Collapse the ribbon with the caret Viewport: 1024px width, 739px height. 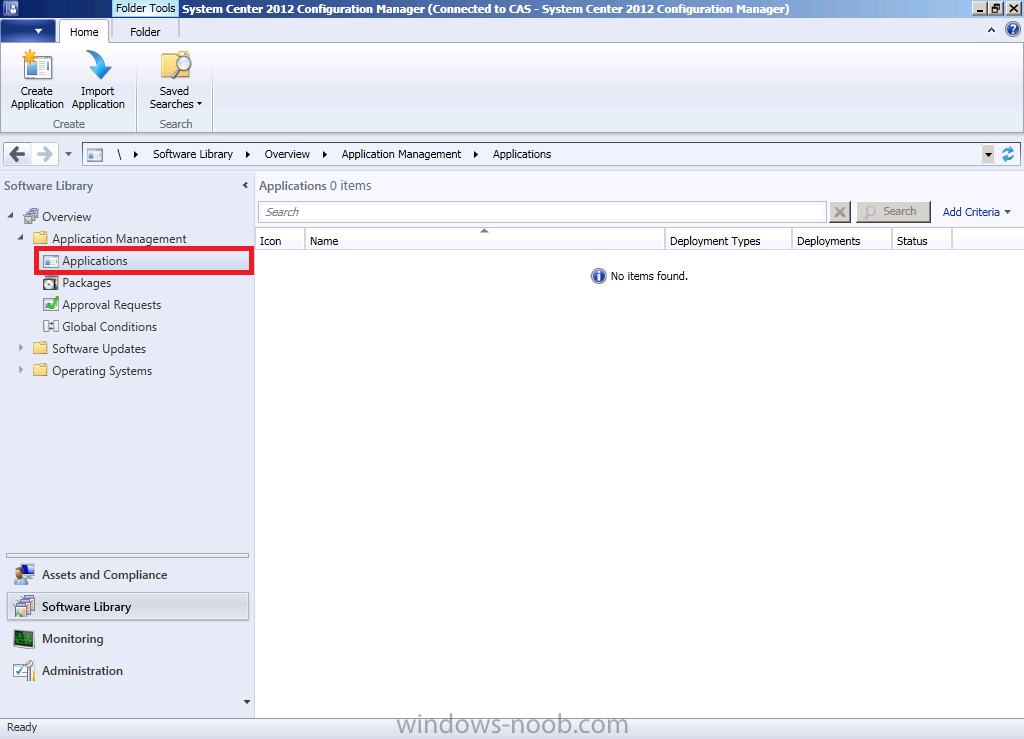tap(991, 30)
